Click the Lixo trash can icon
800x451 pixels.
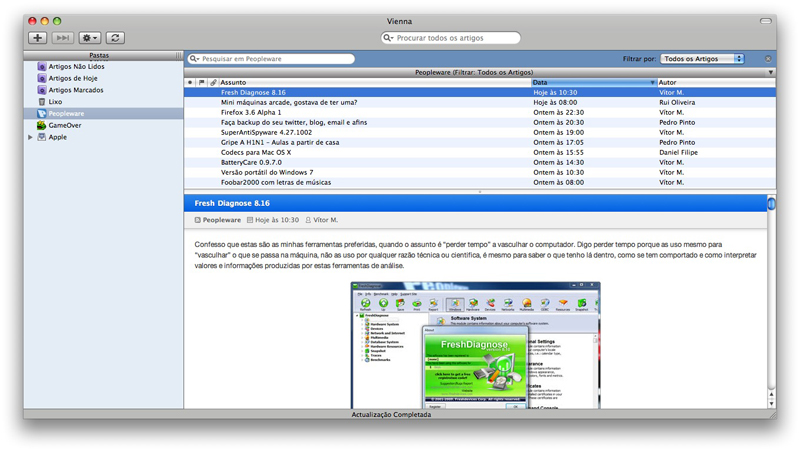pyautogui.click(x=42, y=102)
